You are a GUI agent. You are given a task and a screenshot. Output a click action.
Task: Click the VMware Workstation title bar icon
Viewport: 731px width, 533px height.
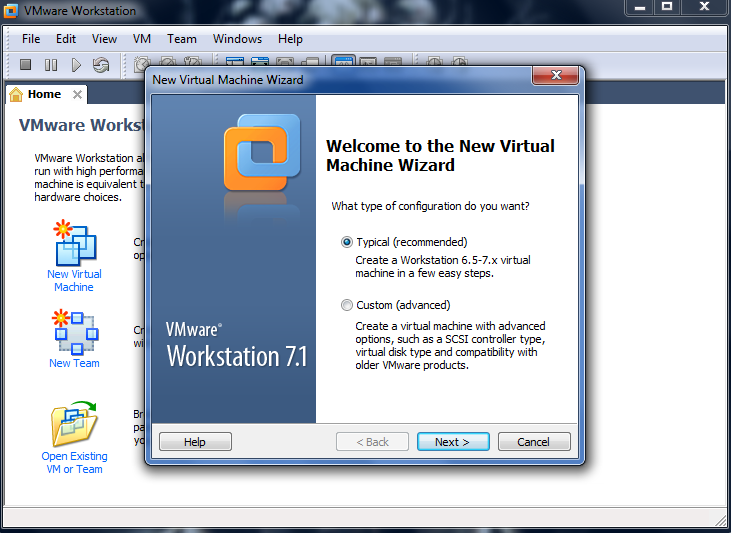[11, 10]
